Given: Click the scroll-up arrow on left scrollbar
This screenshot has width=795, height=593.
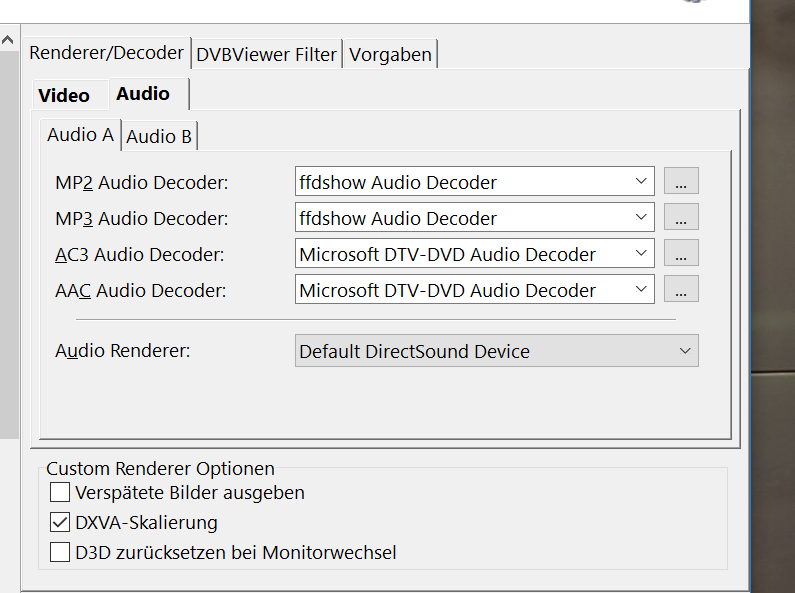Looking at the screenshot, I should 8,41.
